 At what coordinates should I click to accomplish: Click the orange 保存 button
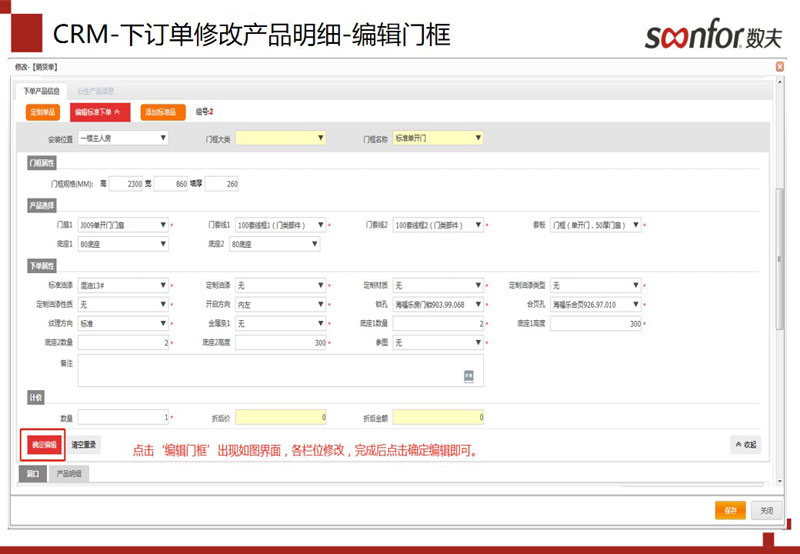point(730,510)
